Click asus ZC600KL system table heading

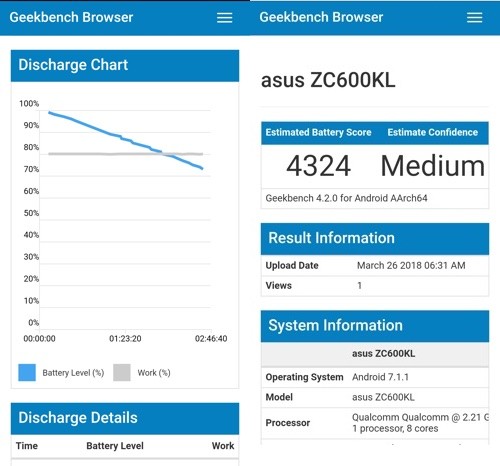(383, 353)
